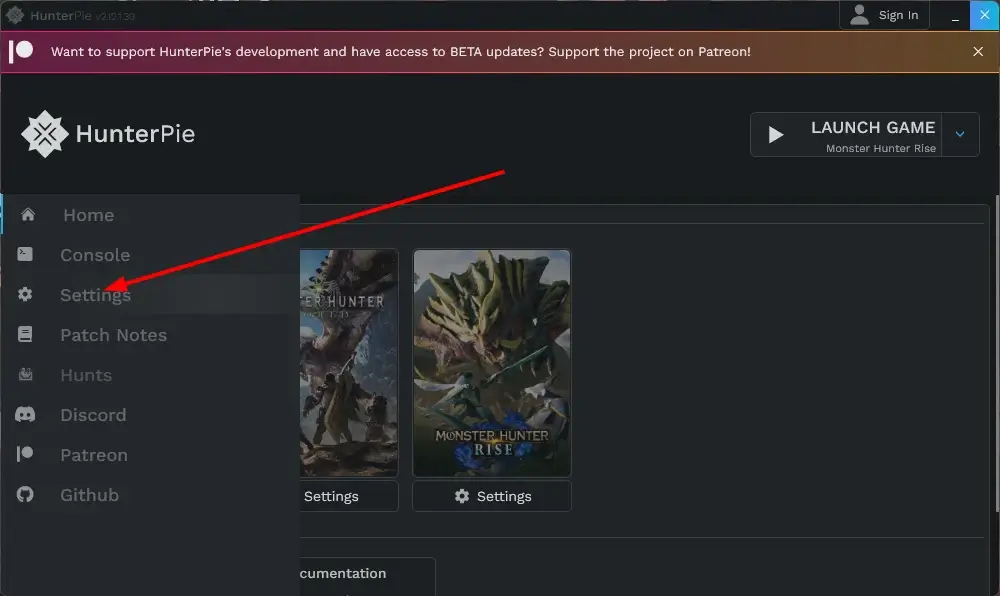Click the HunterPie logo emblem
Image resolution: width=1000 pixels, height=596 pixels.
point(44,134)
